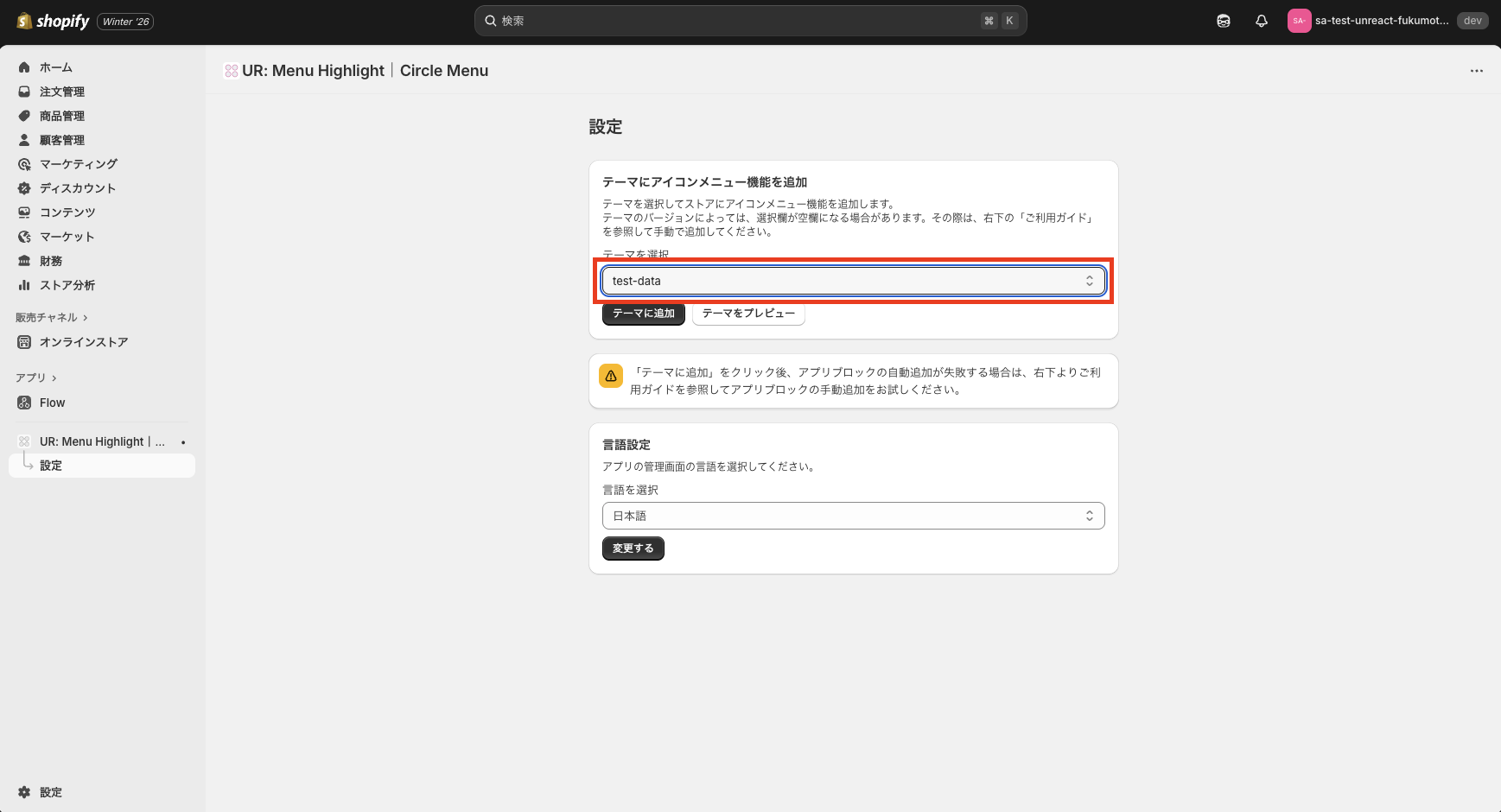
Task: Open the 設定 gear at bottom left
Action: pos(50,791)
